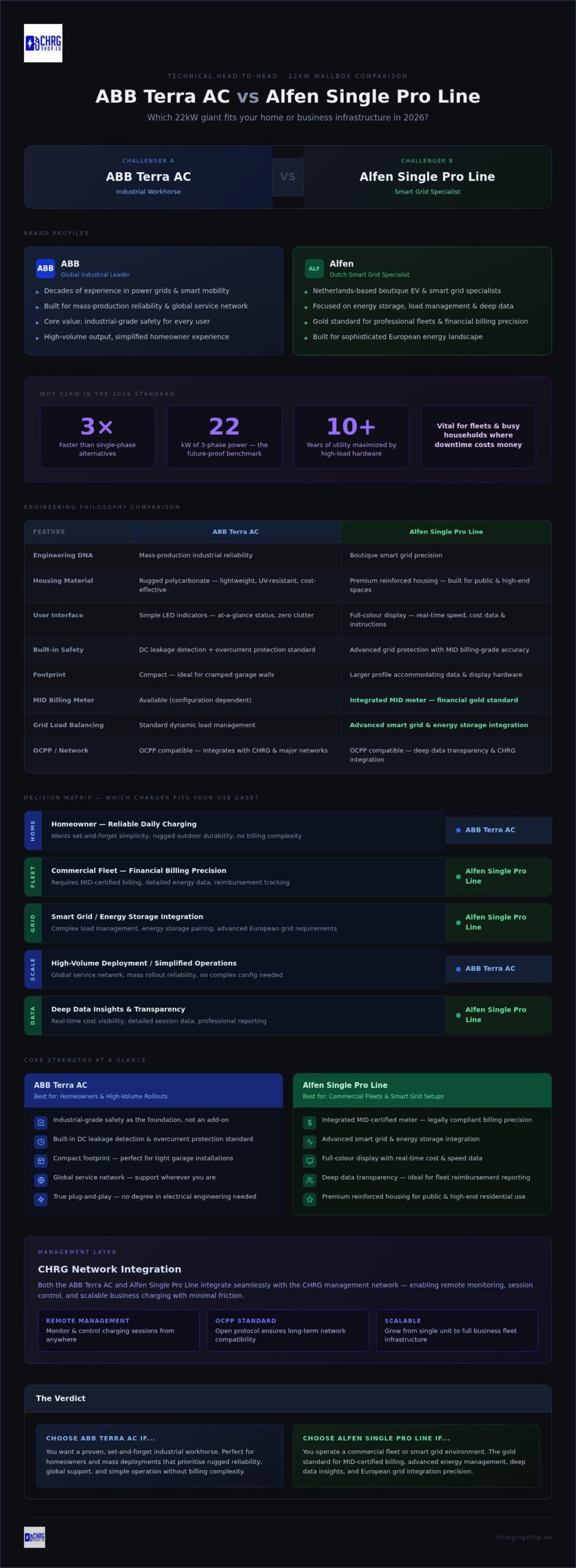Click the vertical HOME tag in the decision matrix
The image size is (576, 1568).
click(x=33, y=830)
